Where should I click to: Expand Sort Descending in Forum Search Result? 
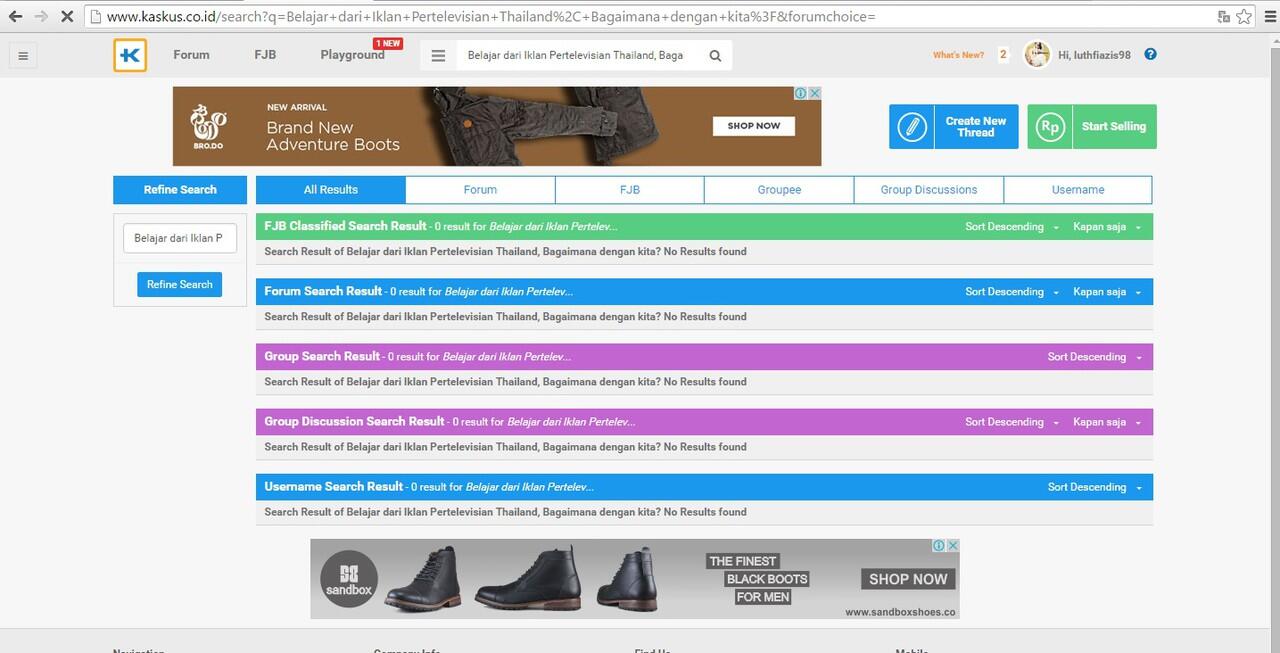pos(1011,292)
